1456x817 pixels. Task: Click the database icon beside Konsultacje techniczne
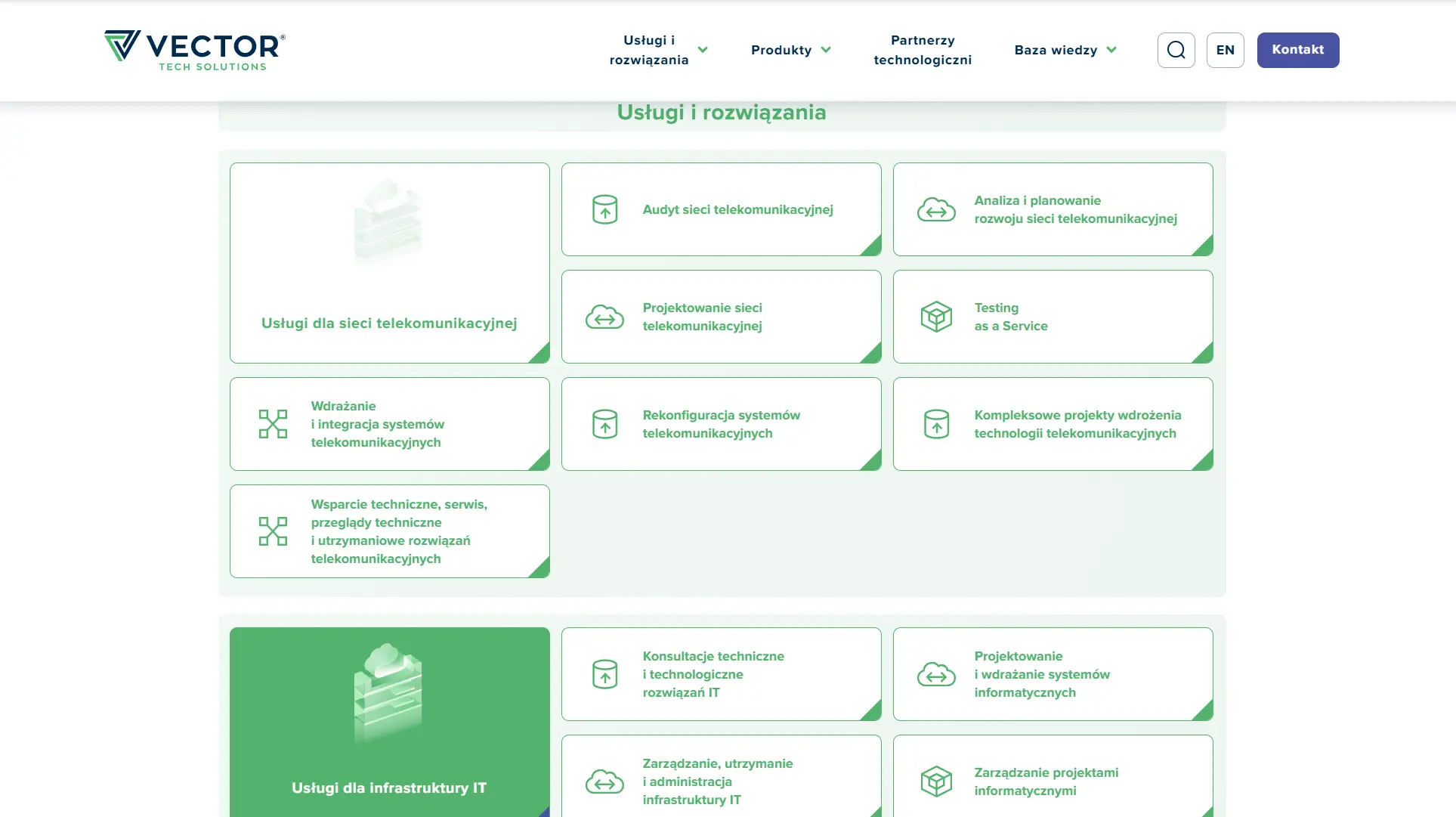pyautogui.click(x=604, y=674)
